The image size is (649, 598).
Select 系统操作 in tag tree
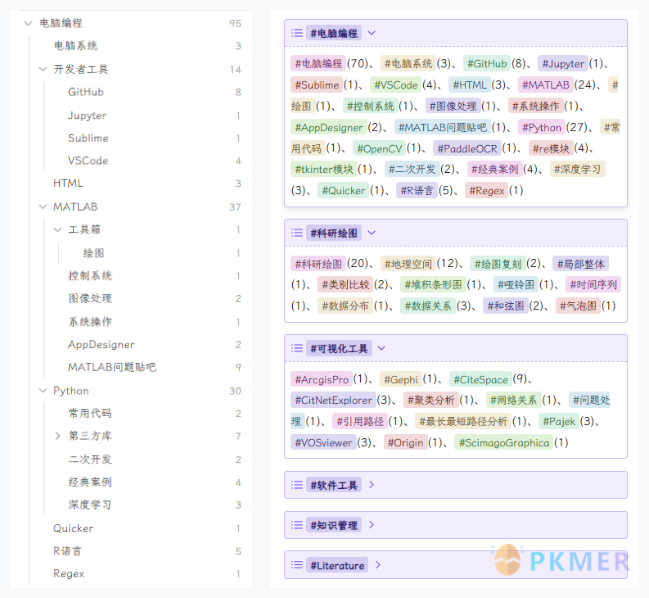90,322
